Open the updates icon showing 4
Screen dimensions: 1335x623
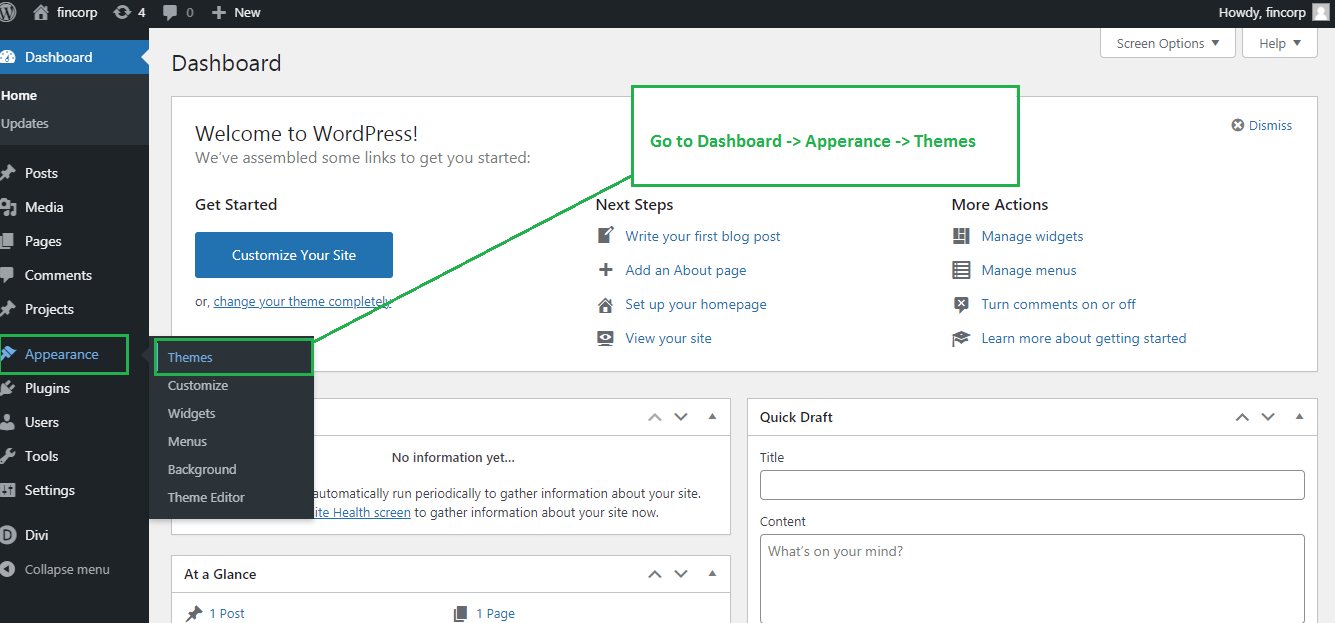(122, 13)
